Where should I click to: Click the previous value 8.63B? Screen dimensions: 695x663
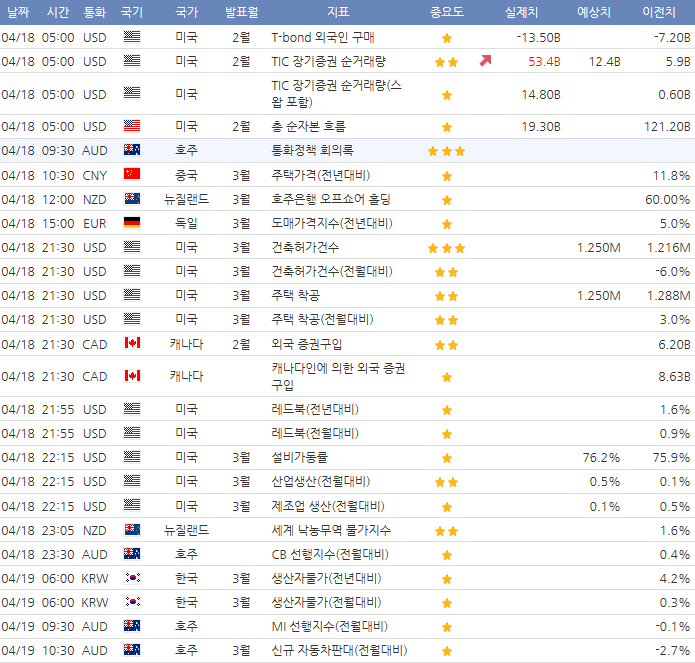coord(674,377)
